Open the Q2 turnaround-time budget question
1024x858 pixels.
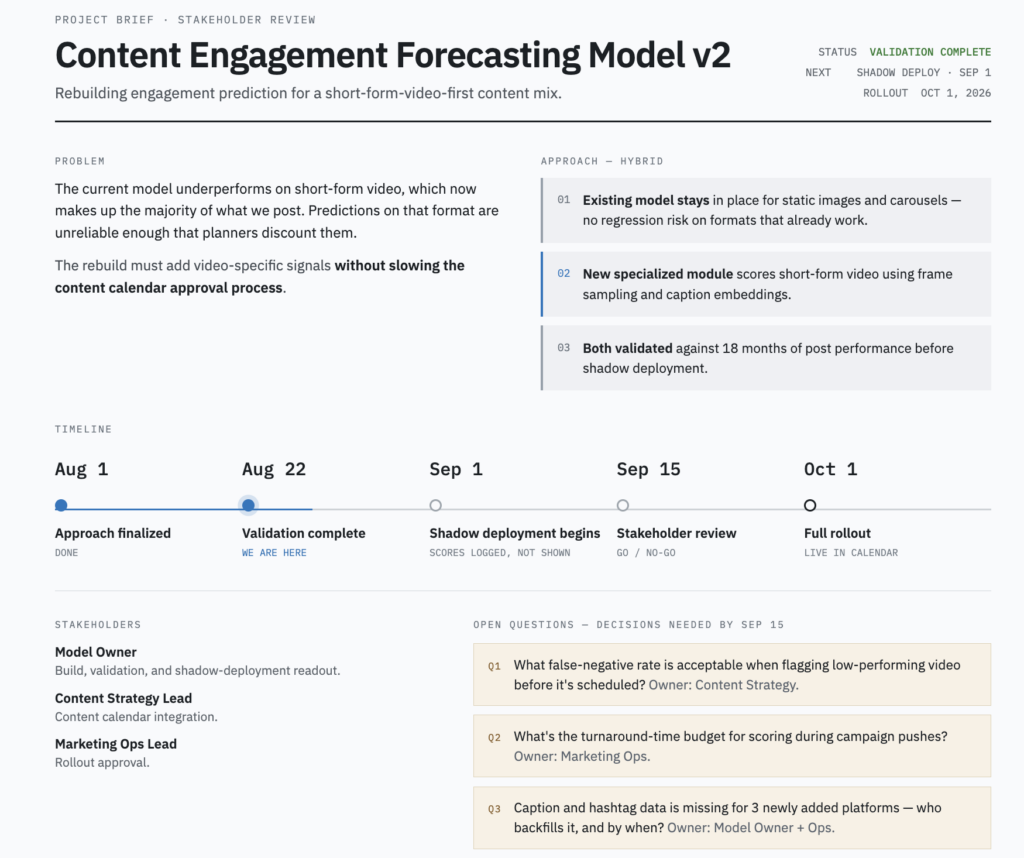coord(732,746)
